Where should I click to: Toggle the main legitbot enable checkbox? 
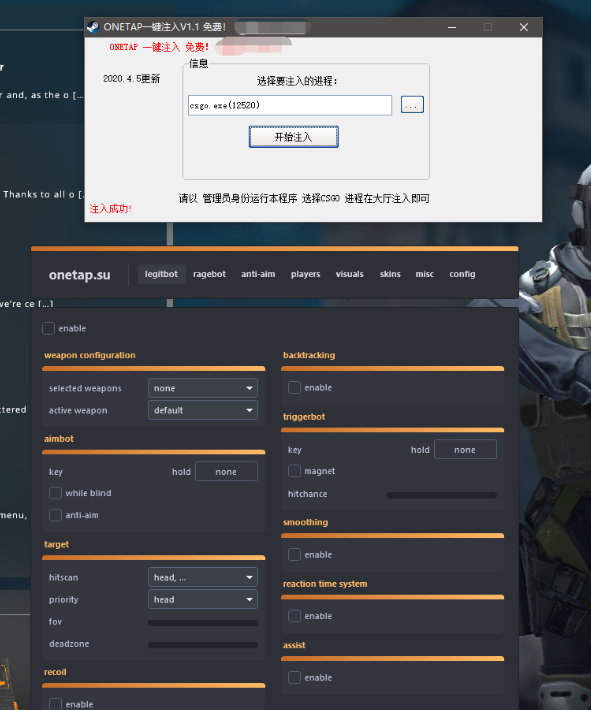[x=48, y=328]
